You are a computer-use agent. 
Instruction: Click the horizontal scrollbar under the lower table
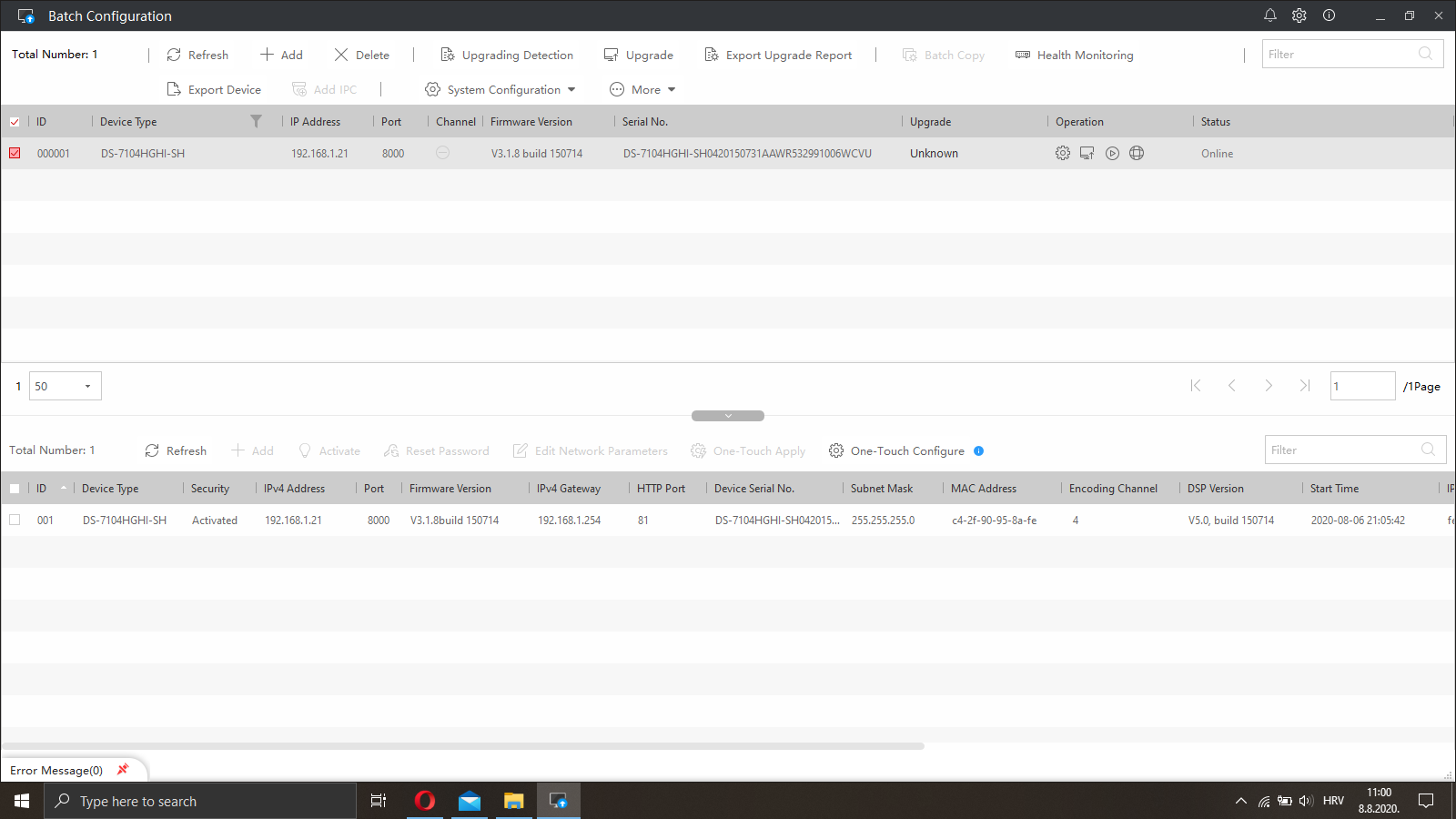tap(462, 746)
